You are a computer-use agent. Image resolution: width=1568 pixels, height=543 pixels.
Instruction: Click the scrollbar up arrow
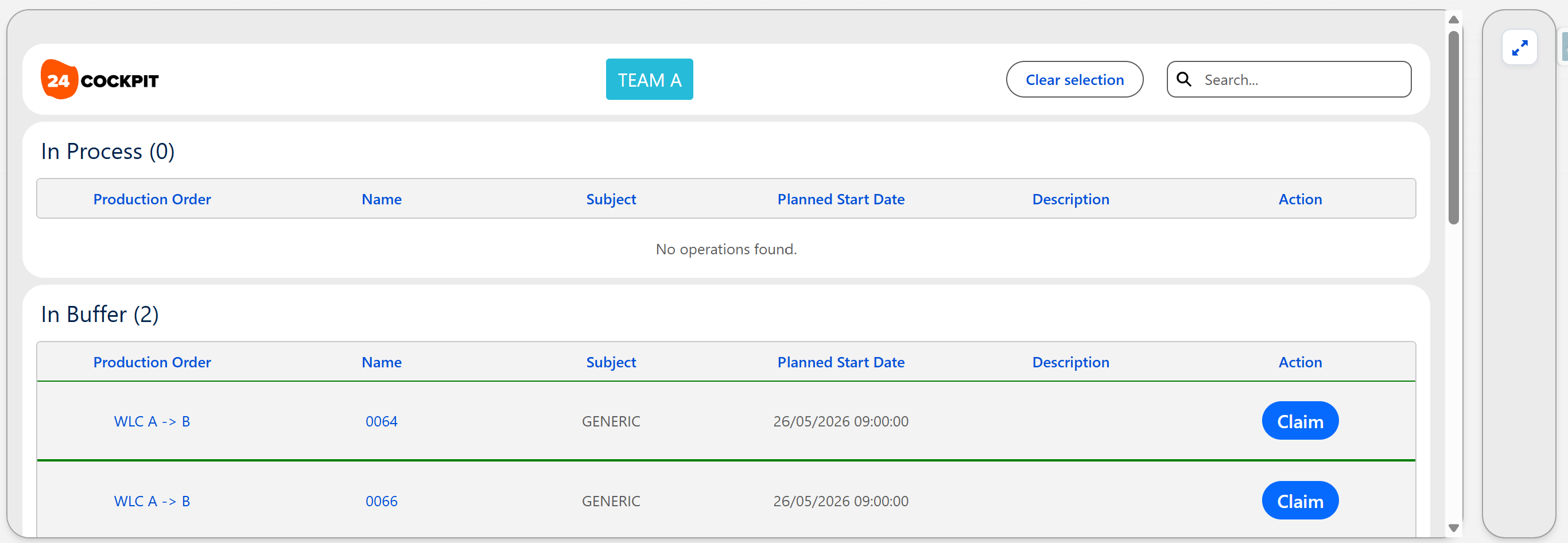[1454, 20]
